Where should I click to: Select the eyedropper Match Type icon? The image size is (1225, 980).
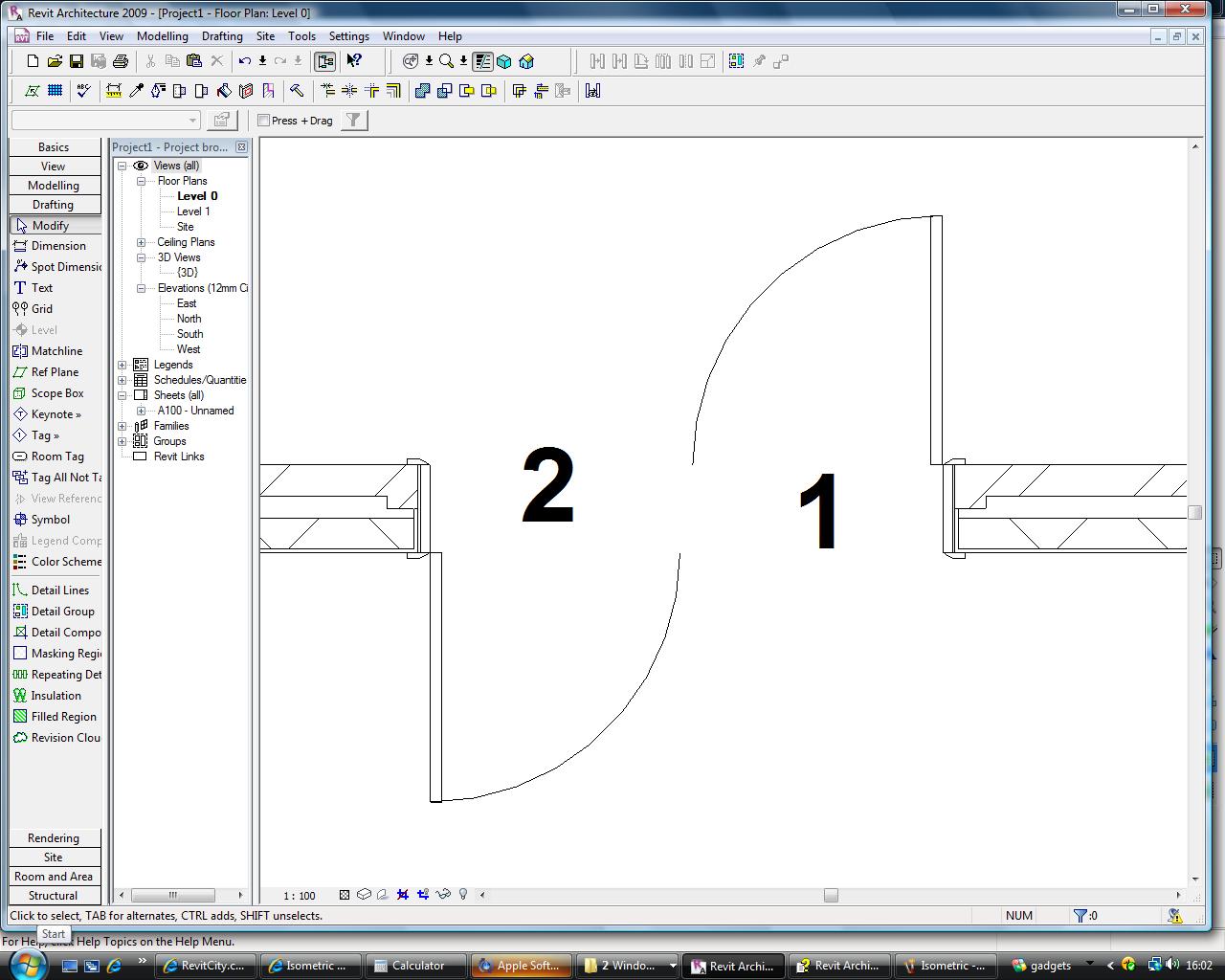pyautogui.click(x=136, y=91)
